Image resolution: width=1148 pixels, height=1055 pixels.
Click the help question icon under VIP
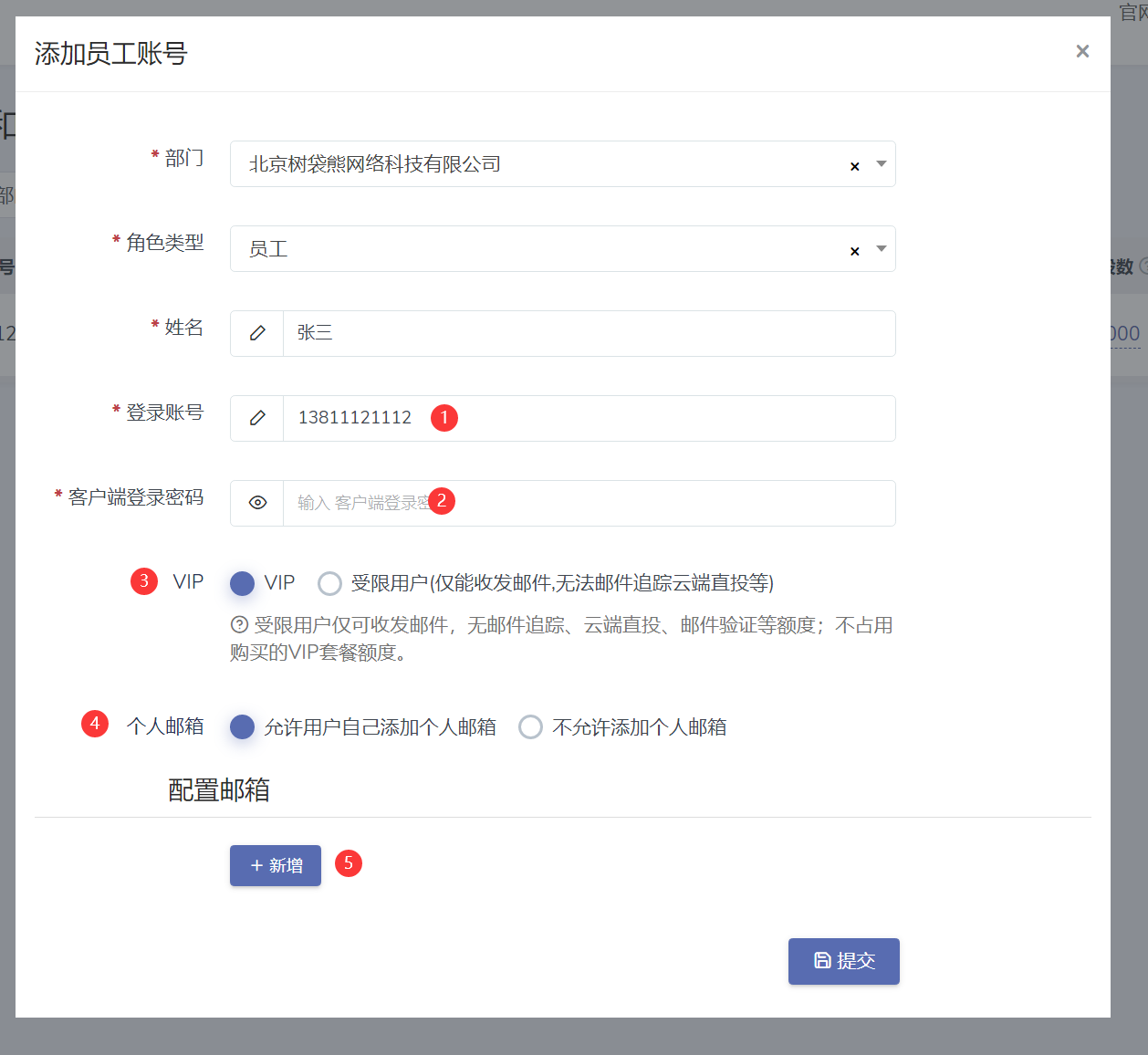(x=239, y=624)
